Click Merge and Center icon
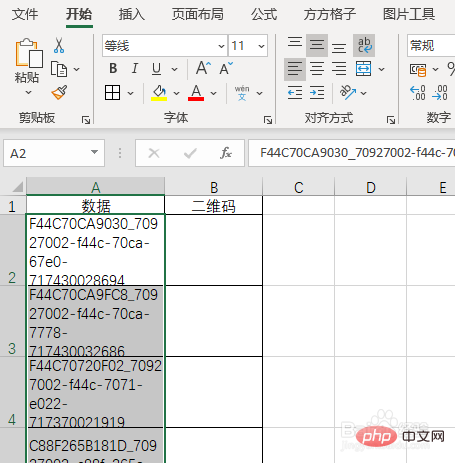The image size is (455, 469). tap(363, 69)
